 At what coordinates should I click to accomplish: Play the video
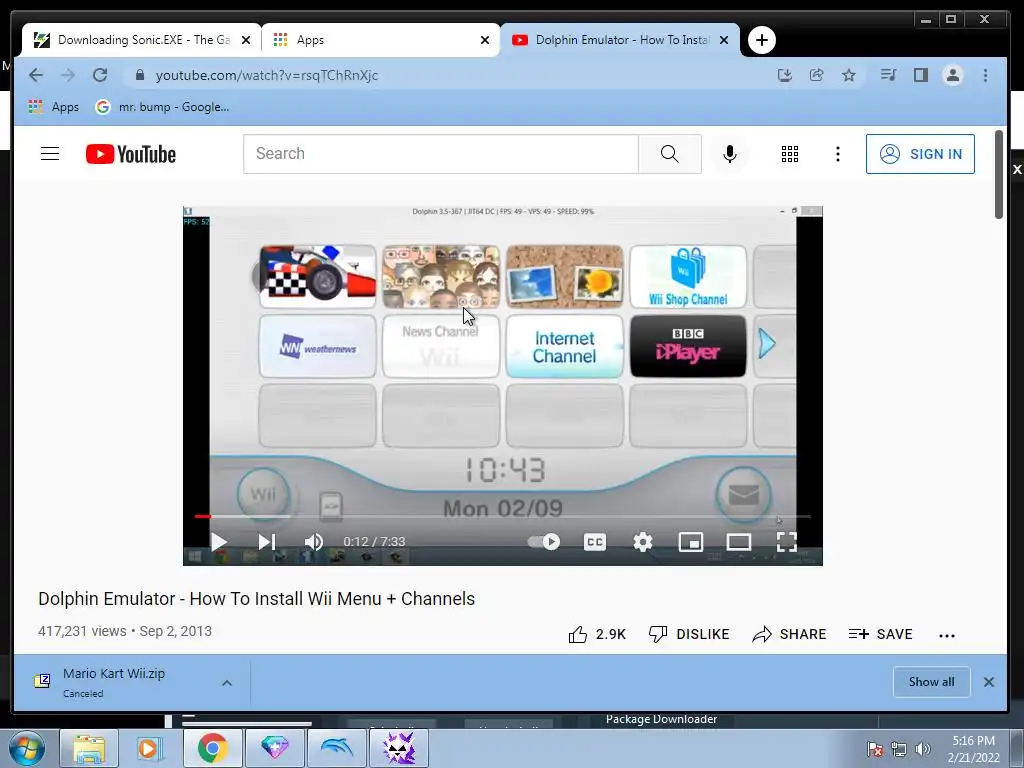(x=218, y=541)
